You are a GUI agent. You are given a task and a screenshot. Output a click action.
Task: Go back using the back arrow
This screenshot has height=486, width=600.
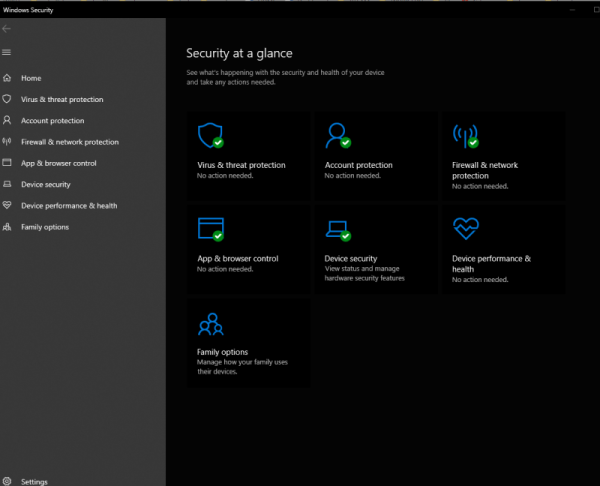[7, 29]
